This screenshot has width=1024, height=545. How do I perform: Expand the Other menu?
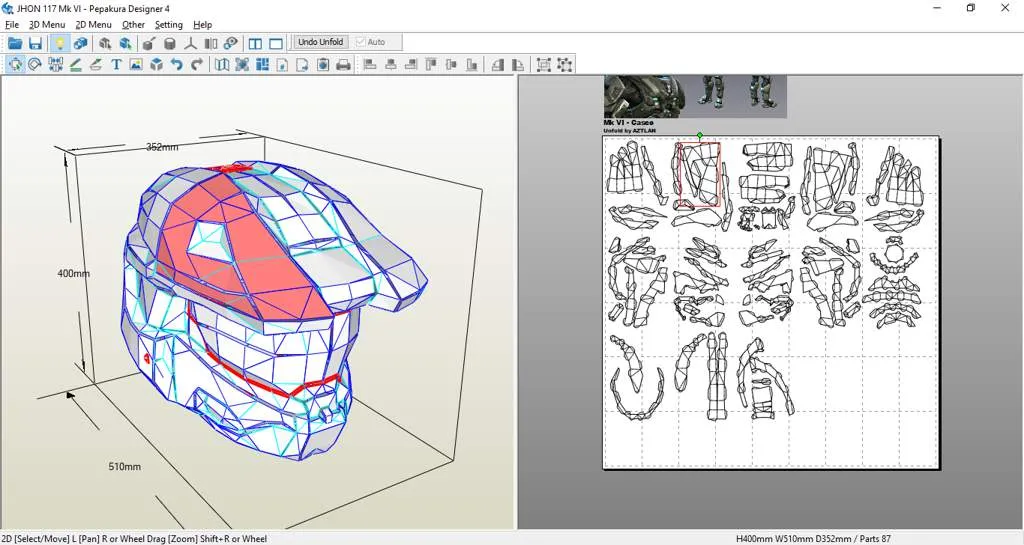[x=133, y=25]
